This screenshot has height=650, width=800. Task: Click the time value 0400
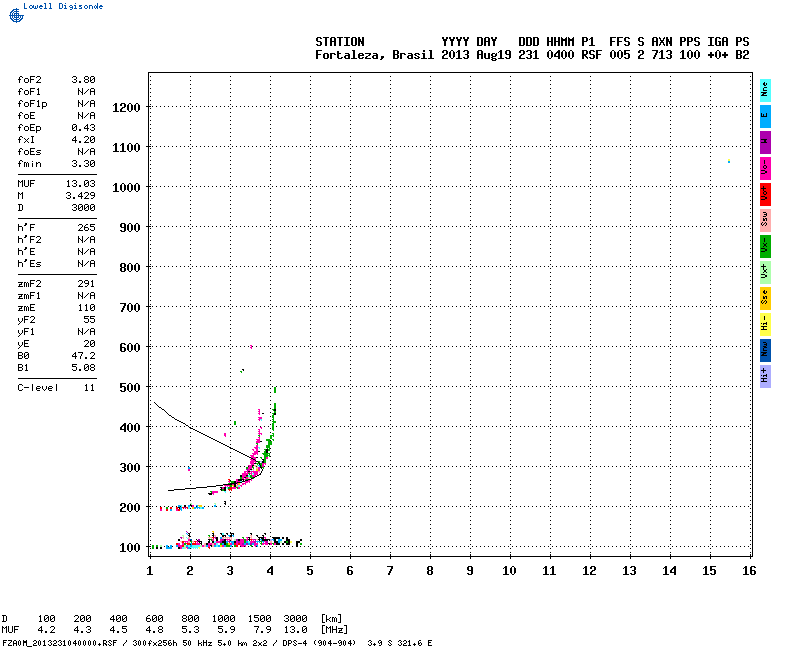click(560, 55)
